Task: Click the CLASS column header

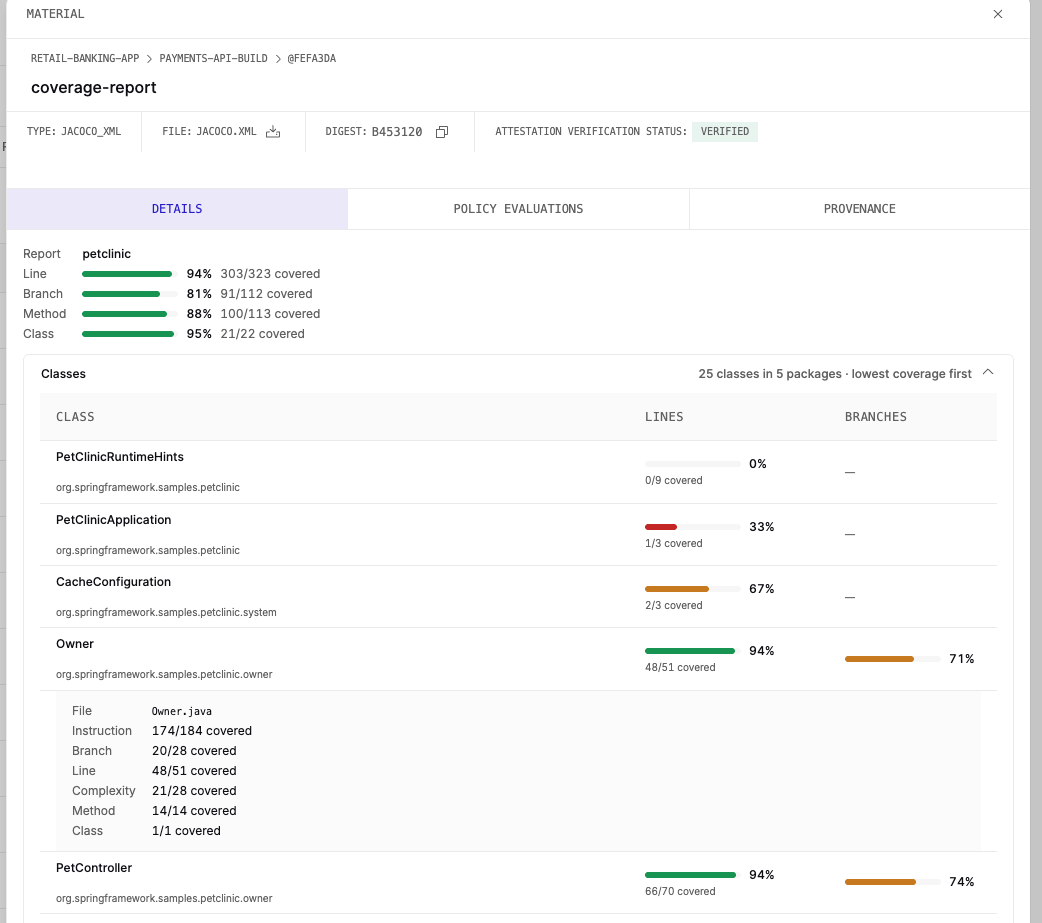Action: 75,417
